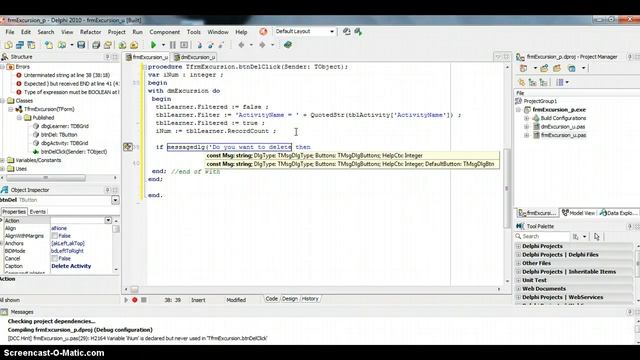
Task: Click the H2164 hint message line
Action: 138,338
